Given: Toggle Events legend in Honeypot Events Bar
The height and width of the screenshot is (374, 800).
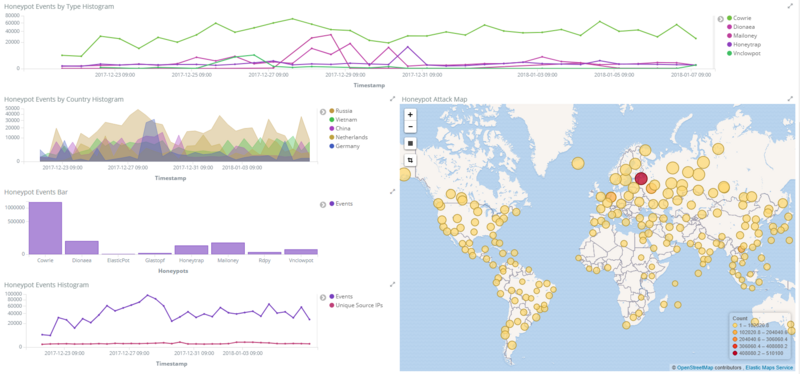Looking at the screenshot, I should pyautogui.click(x=341, y=204).
